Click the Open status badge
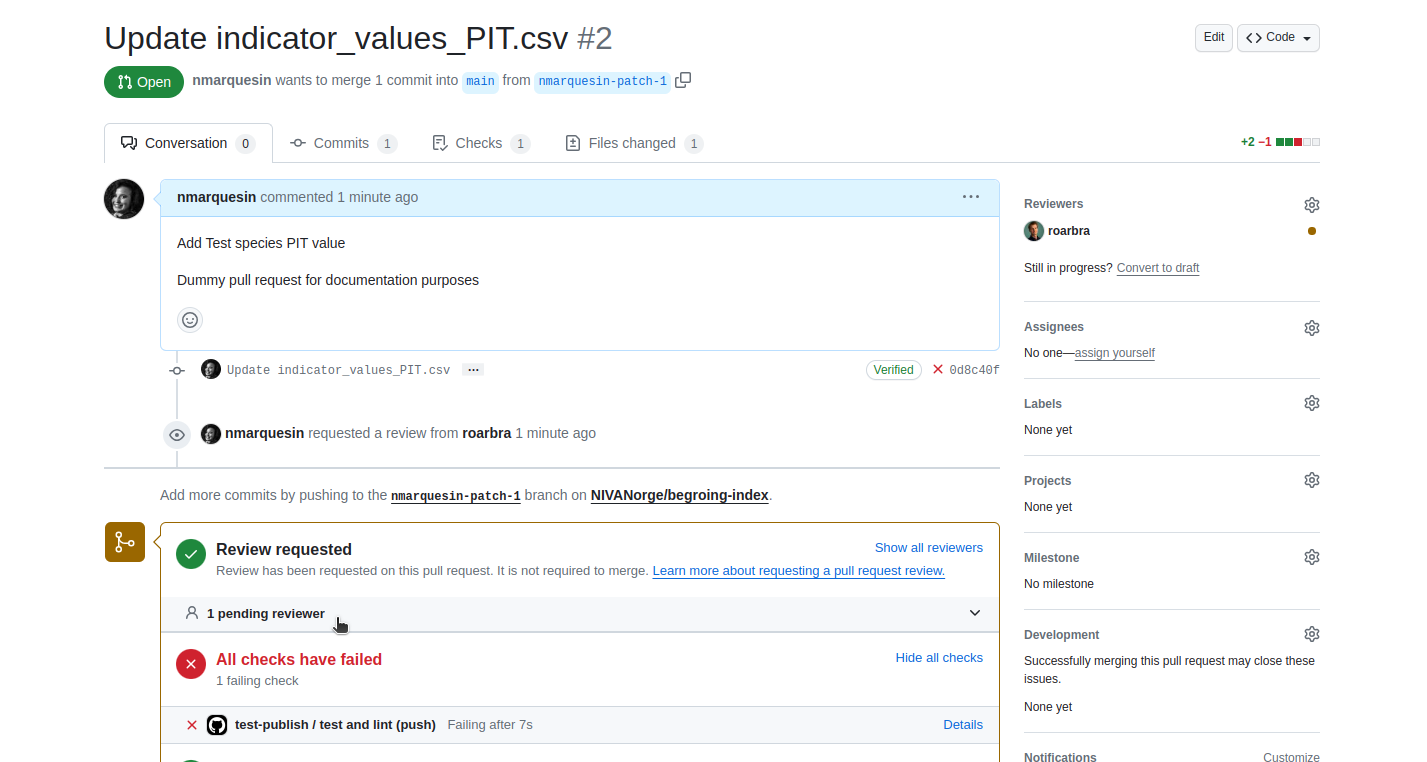Screen dimensions: 1427x762 [x=144, y=82]
